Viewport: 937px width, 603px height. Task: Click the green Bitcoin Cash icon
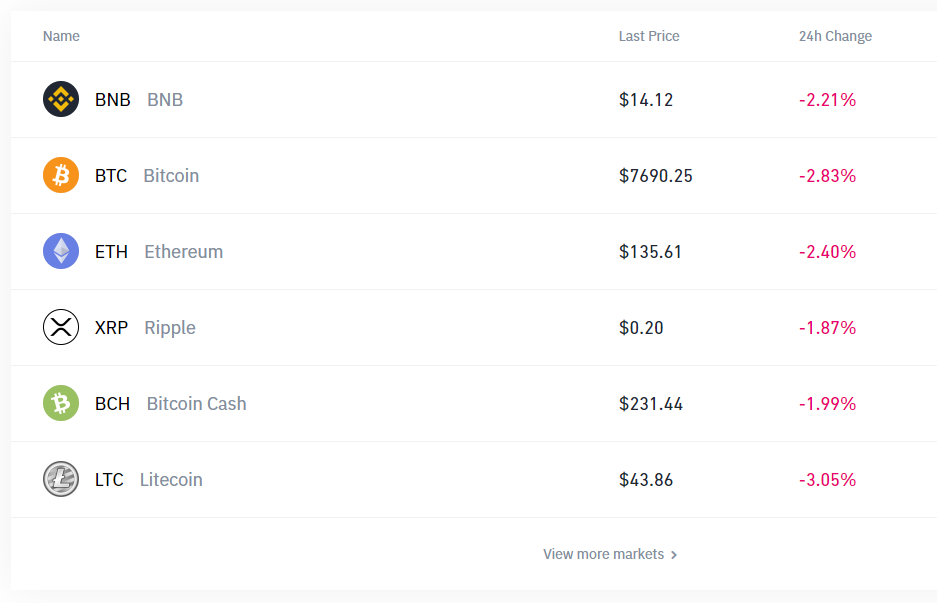61,403
